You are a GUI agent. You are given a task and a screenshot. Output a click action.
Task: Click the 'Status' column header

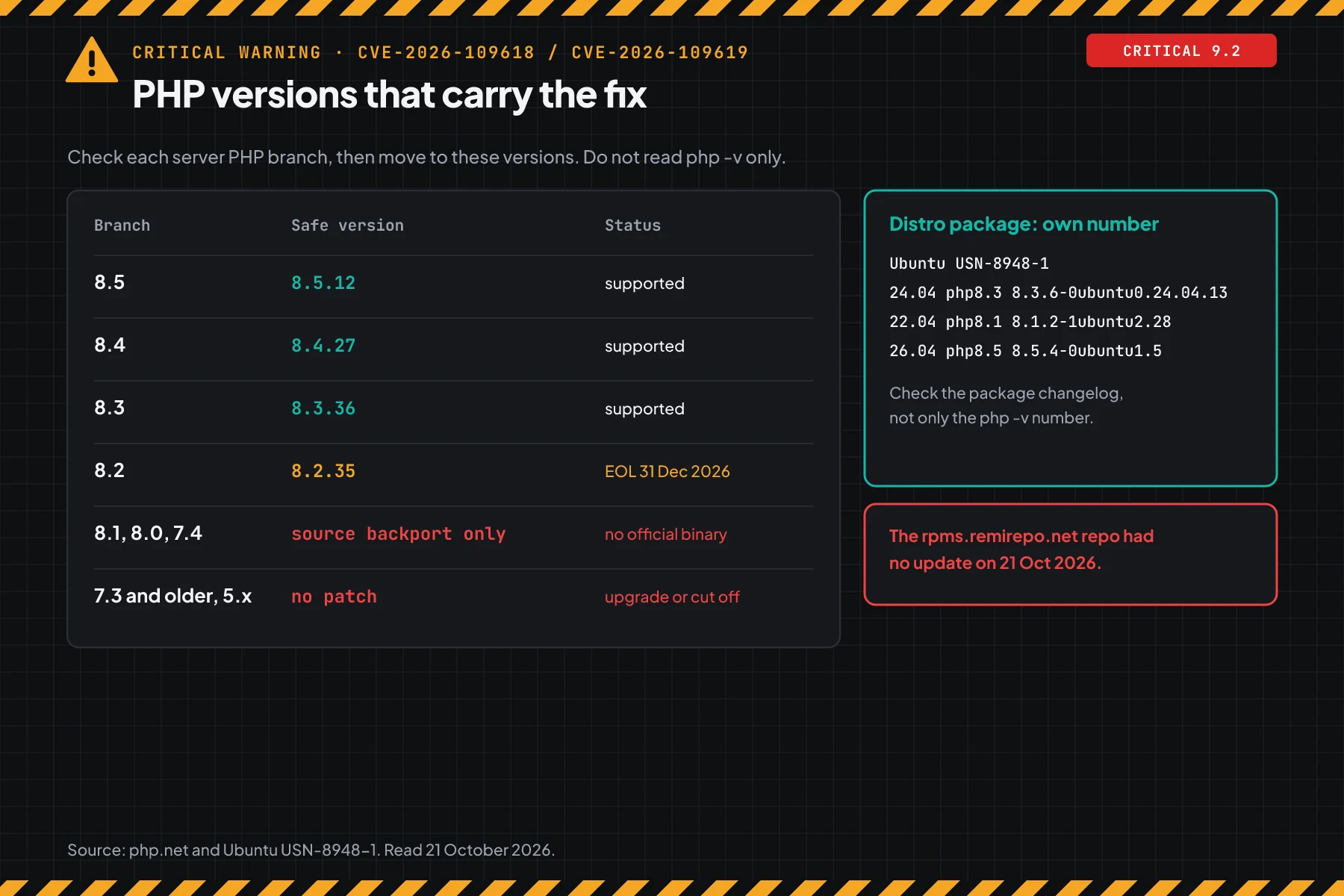click(632, 225)
